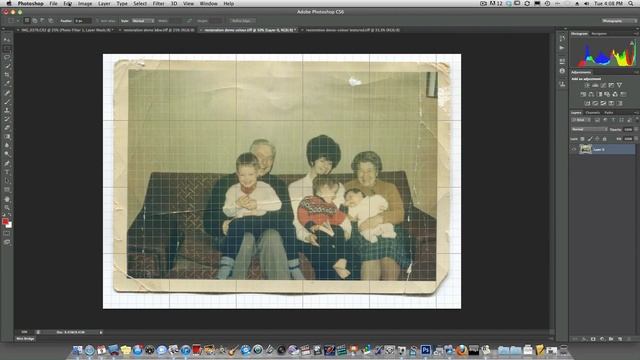Viewport: 640px width, 360px height.
Task: Add a Brightness/Contrast adjustment
Action: pos(587,85)
